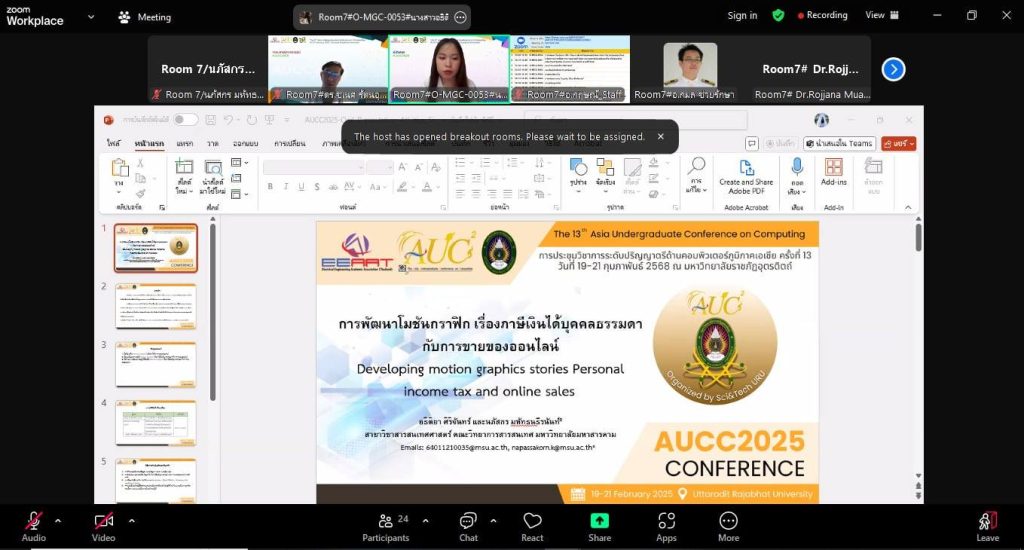Open the File tab in PowerPoint
This screenshot has width=1024, height=550.
114,143
